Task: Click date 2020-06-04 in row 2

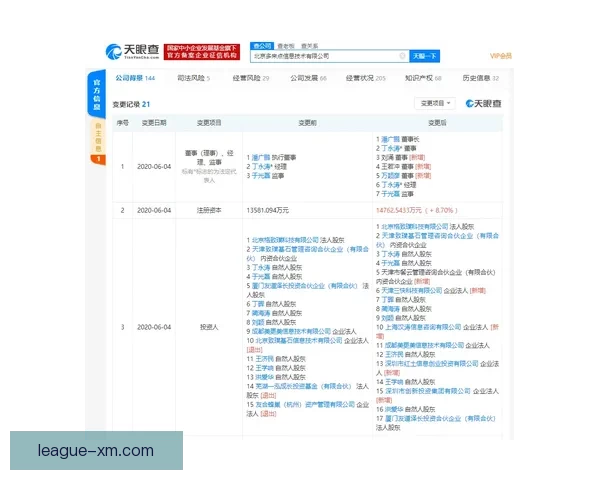Action: [x=154, y=211]
